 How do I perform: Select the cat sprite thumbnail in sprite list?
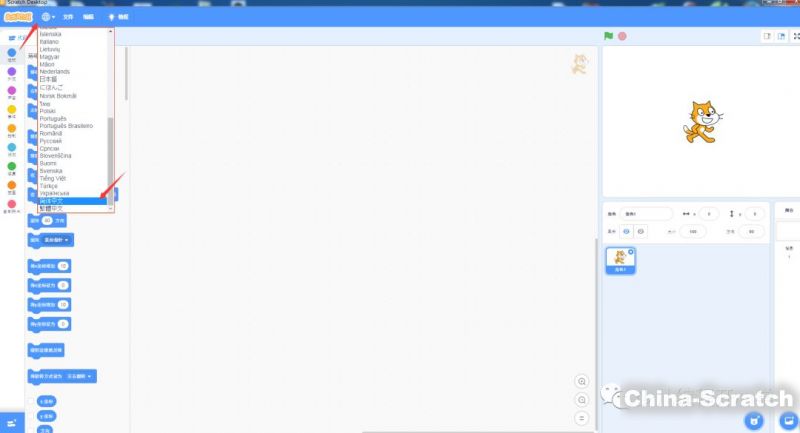pos(620,260)
